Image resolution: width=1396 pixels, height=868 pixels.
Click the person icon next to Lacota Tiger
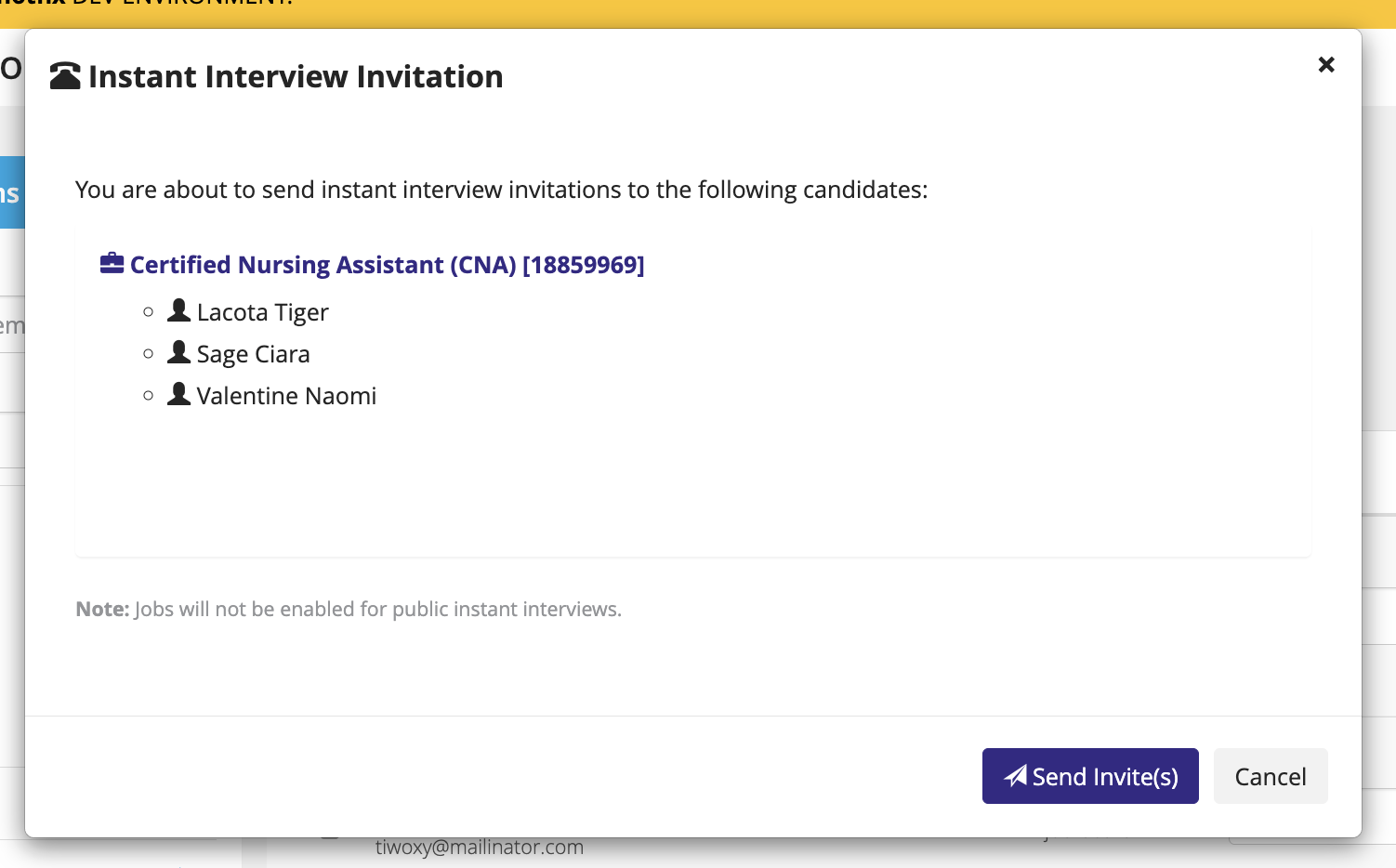coord(178,310)
